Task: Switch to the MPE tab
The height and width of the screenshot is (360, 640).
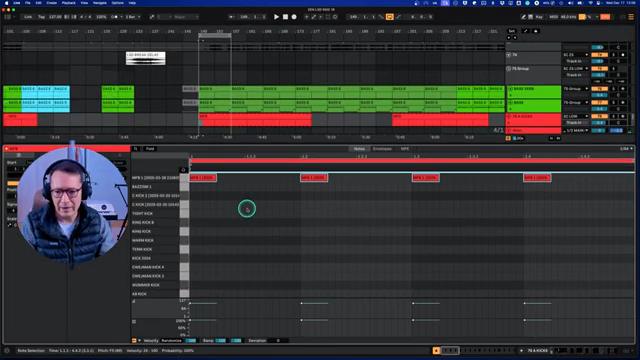Action: (x=404, y=149)
